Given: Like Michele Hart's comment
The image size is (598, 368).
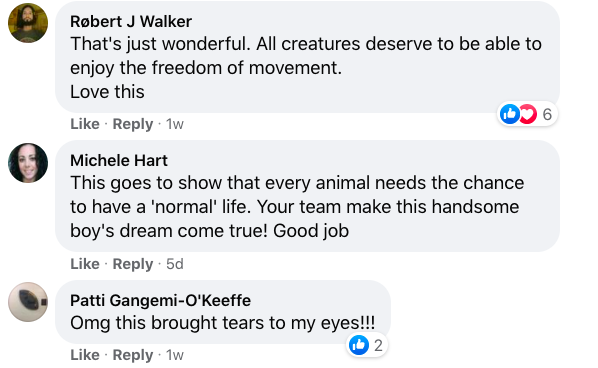Looking at the screenshot, I should pos(85,264).
